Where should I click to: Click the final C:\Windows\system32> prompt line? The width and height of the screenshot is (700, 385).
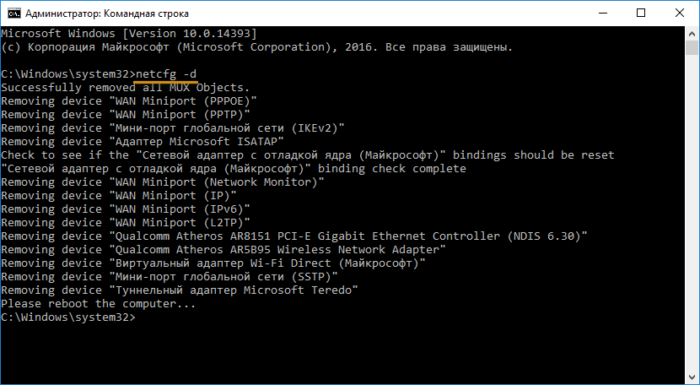[67, 318]
